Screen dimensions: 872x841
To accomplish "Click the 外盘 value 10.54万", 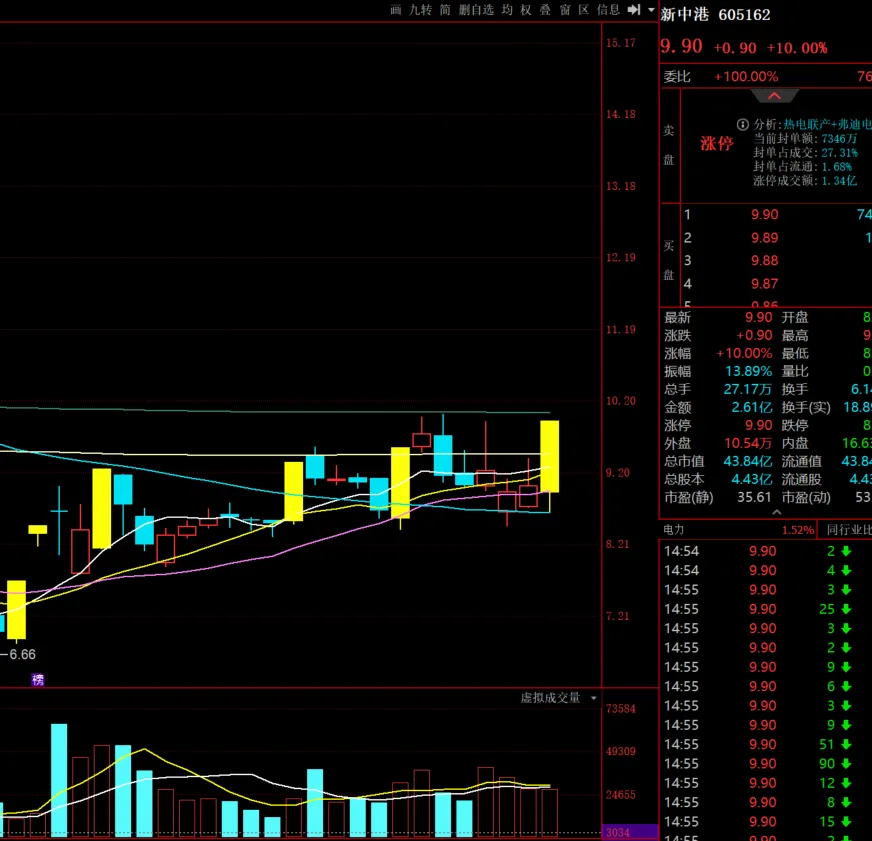I will coord(748,443).
